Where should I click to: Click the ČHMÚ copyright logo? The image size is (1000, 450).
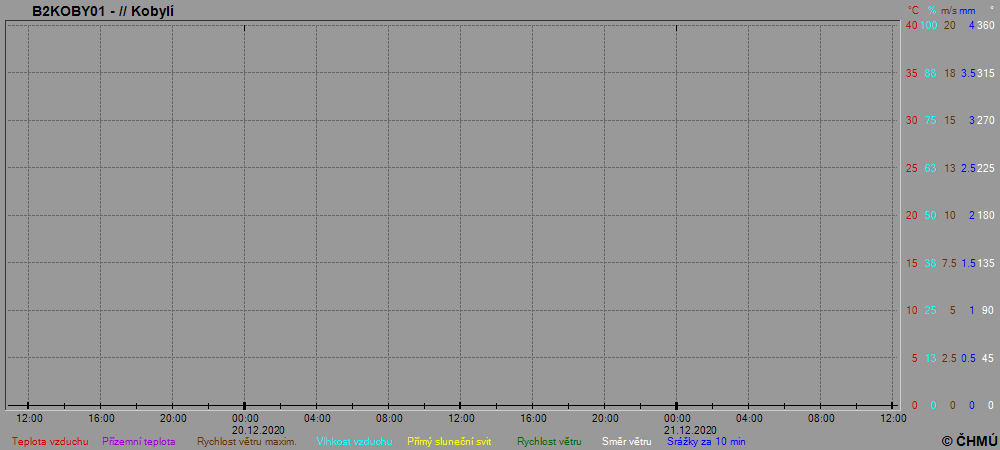(x=969, y=440)
